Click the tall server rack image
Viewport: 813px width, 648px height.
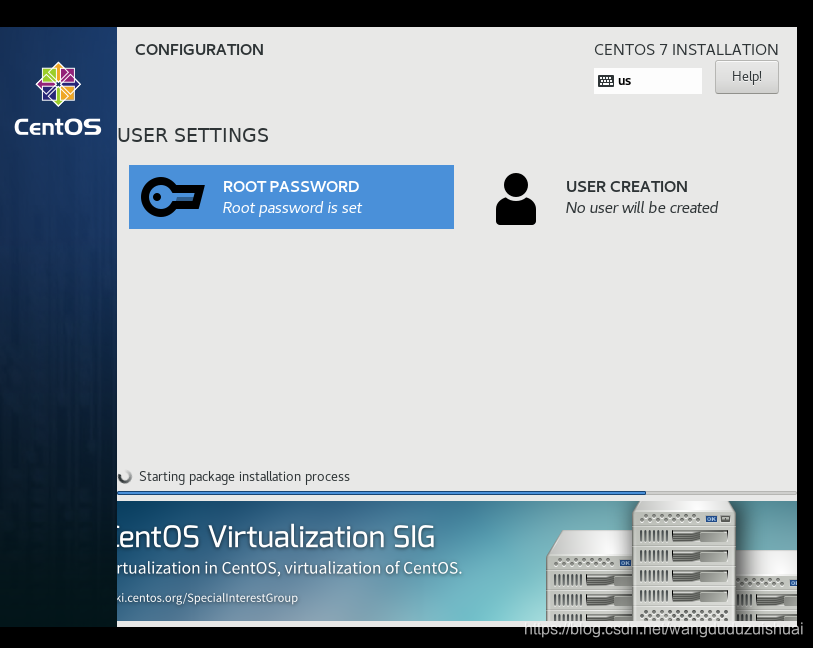[683, 561]
